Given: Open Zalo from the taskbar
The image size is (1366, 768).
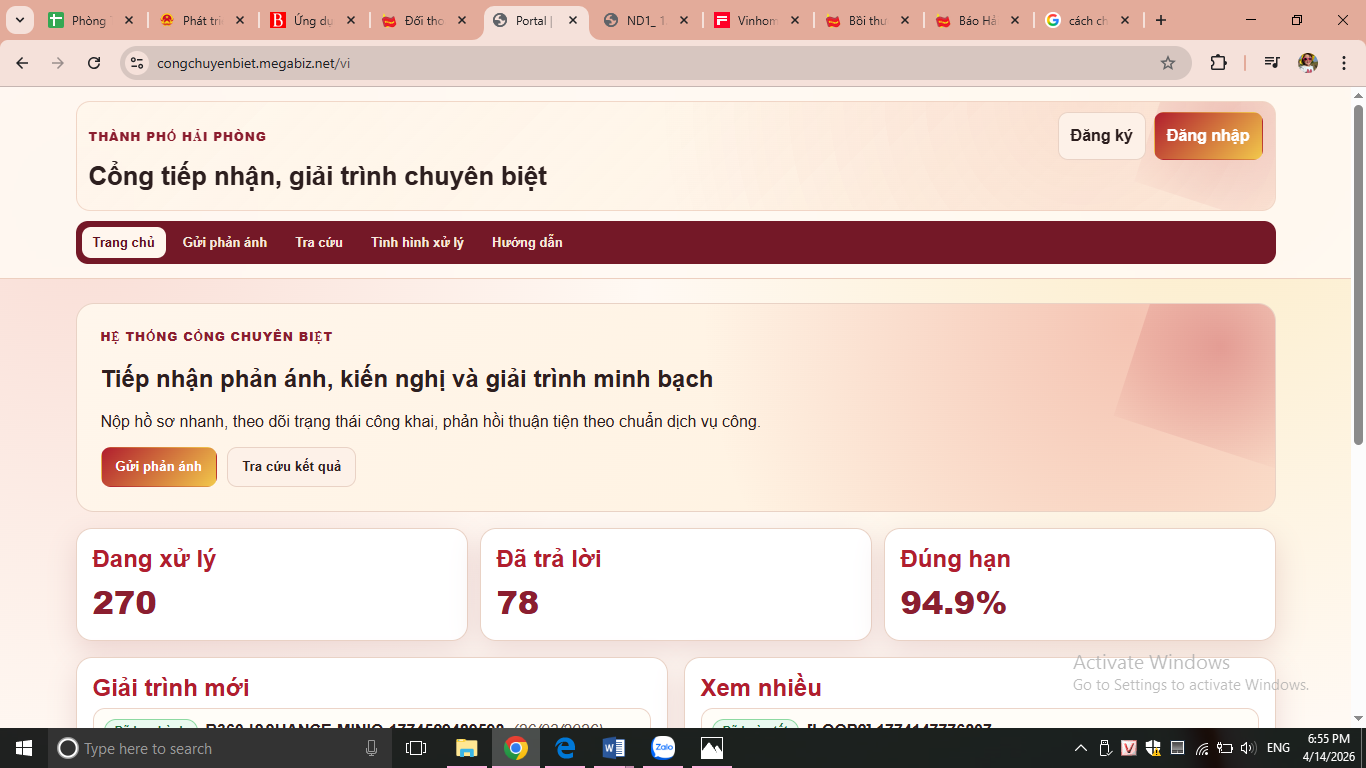Looking at the screenshot, I should tap(662, 748).
